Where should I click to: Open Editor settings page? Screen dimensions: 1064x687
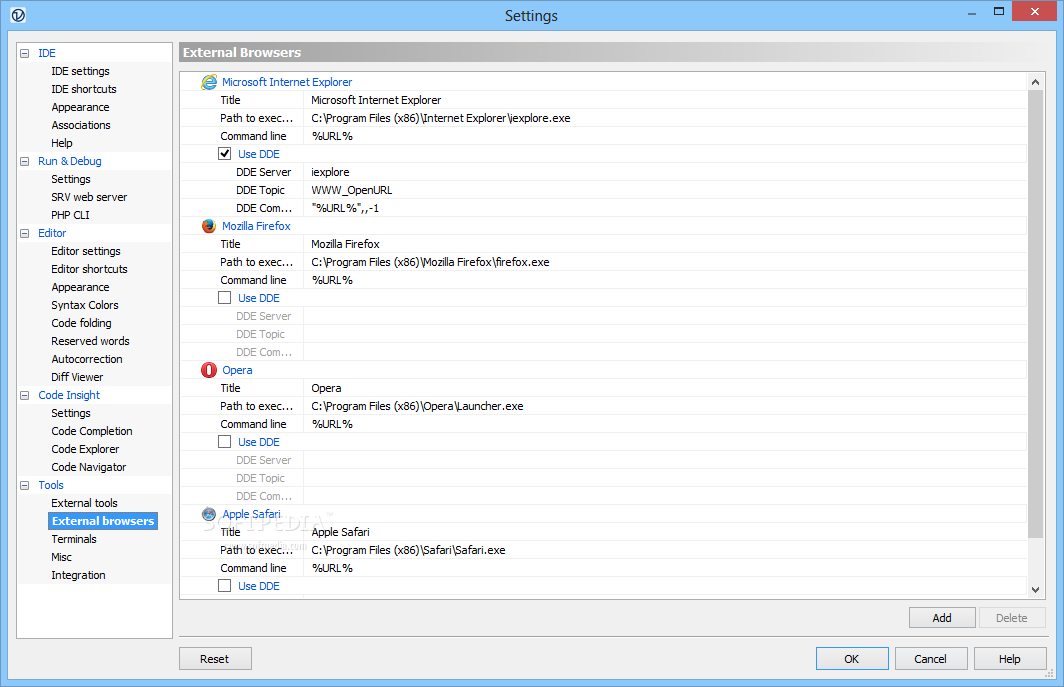tap(86, 251)
